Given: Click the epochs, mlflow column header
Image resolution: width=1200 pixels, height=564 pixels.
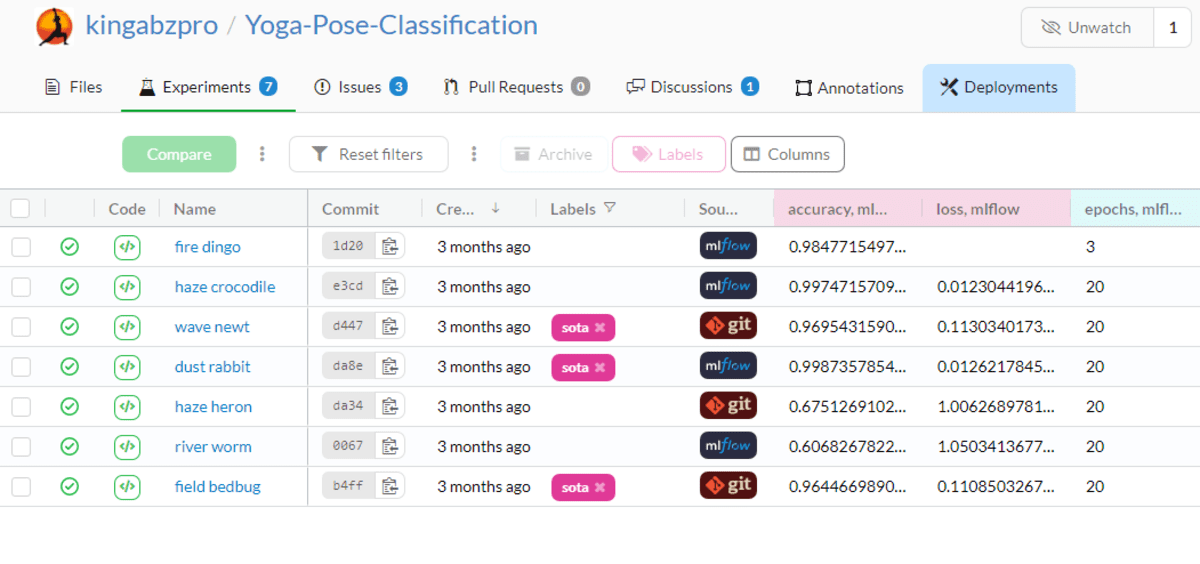Looking at the screenshot, I should click(x=1135, y=209).
